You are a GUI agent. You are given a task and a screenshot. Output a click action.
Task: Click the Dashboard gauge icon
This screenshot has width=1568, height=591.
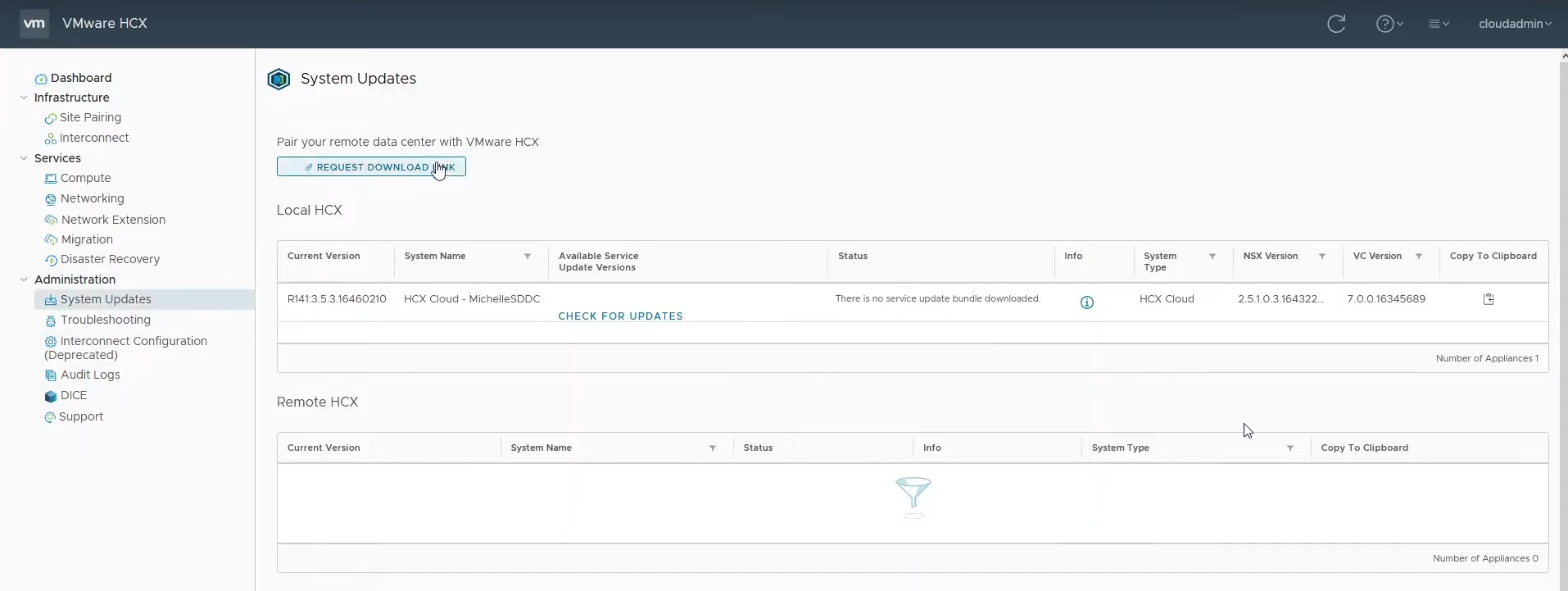coord(41,79)
